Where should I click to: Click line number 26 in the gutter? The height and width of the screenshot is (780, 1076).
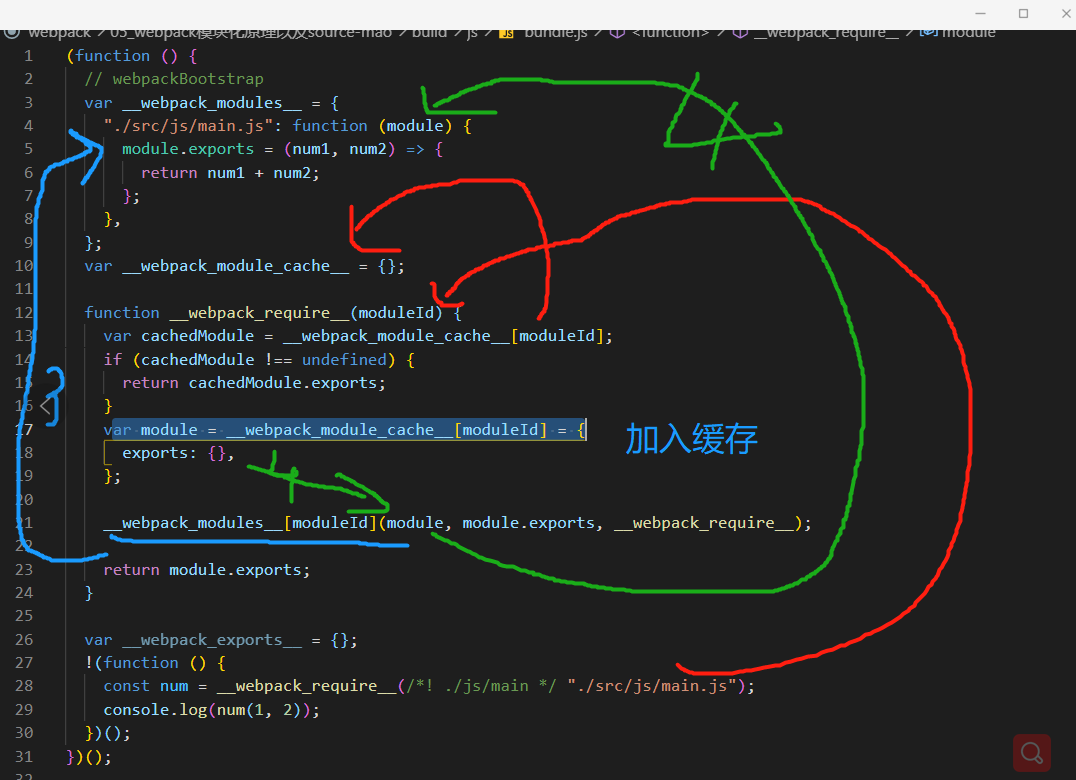[24, 639]
